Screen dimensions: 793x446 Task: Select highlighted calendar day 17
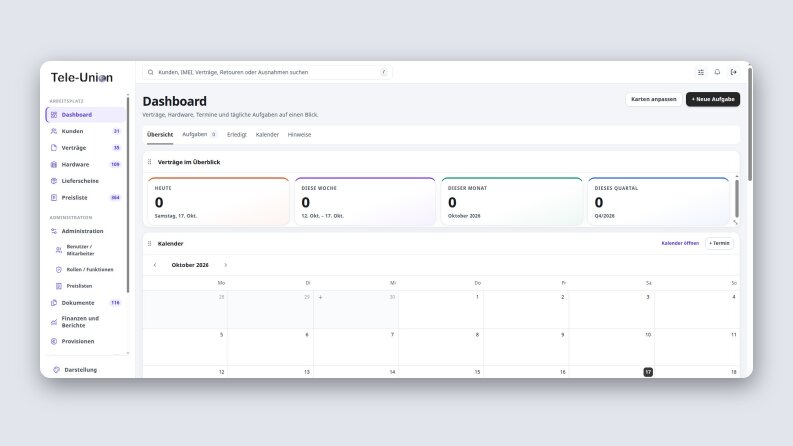pos(648,372)
